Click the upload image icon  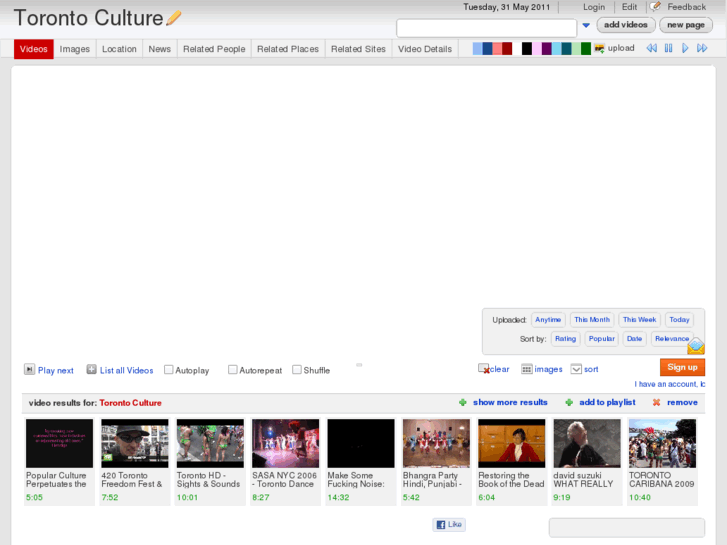(x=598, y=48)
